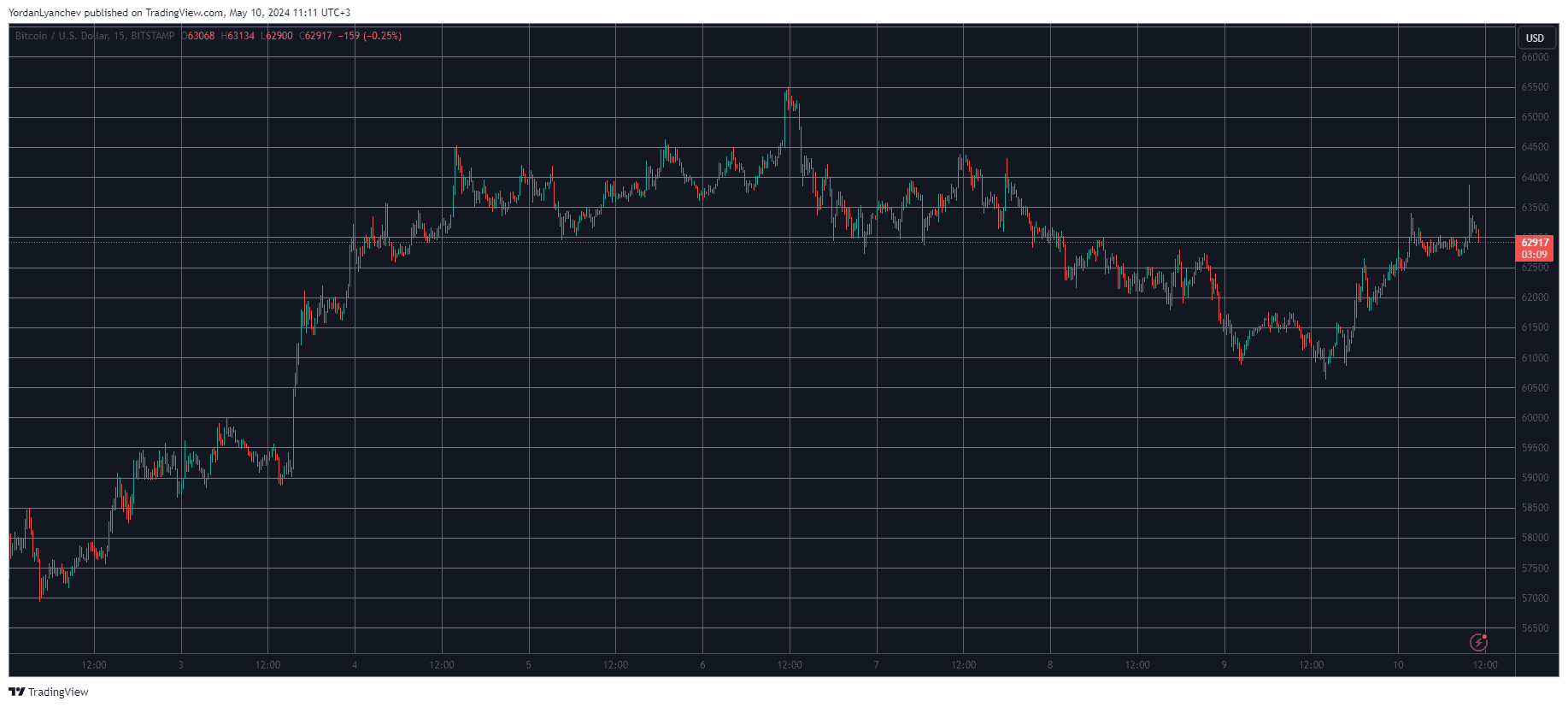Click the 61000 price axis label

click(1535, 358)
